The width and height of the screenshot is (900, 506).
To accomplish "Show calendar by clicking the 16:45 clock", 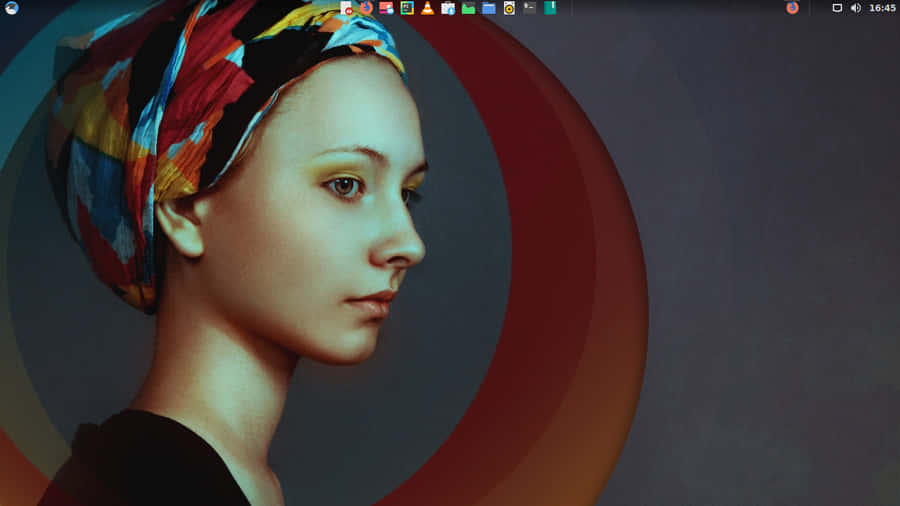I will click(882, 8).
